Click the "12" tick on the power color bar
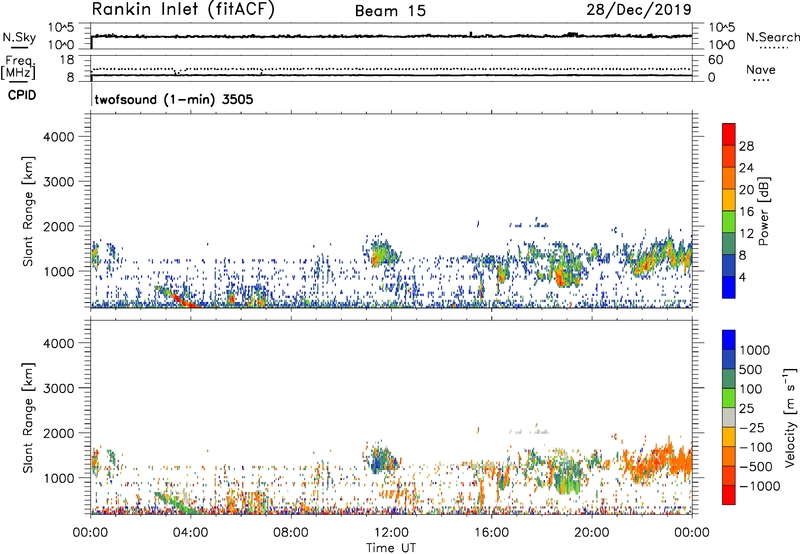 coord(746,234)
